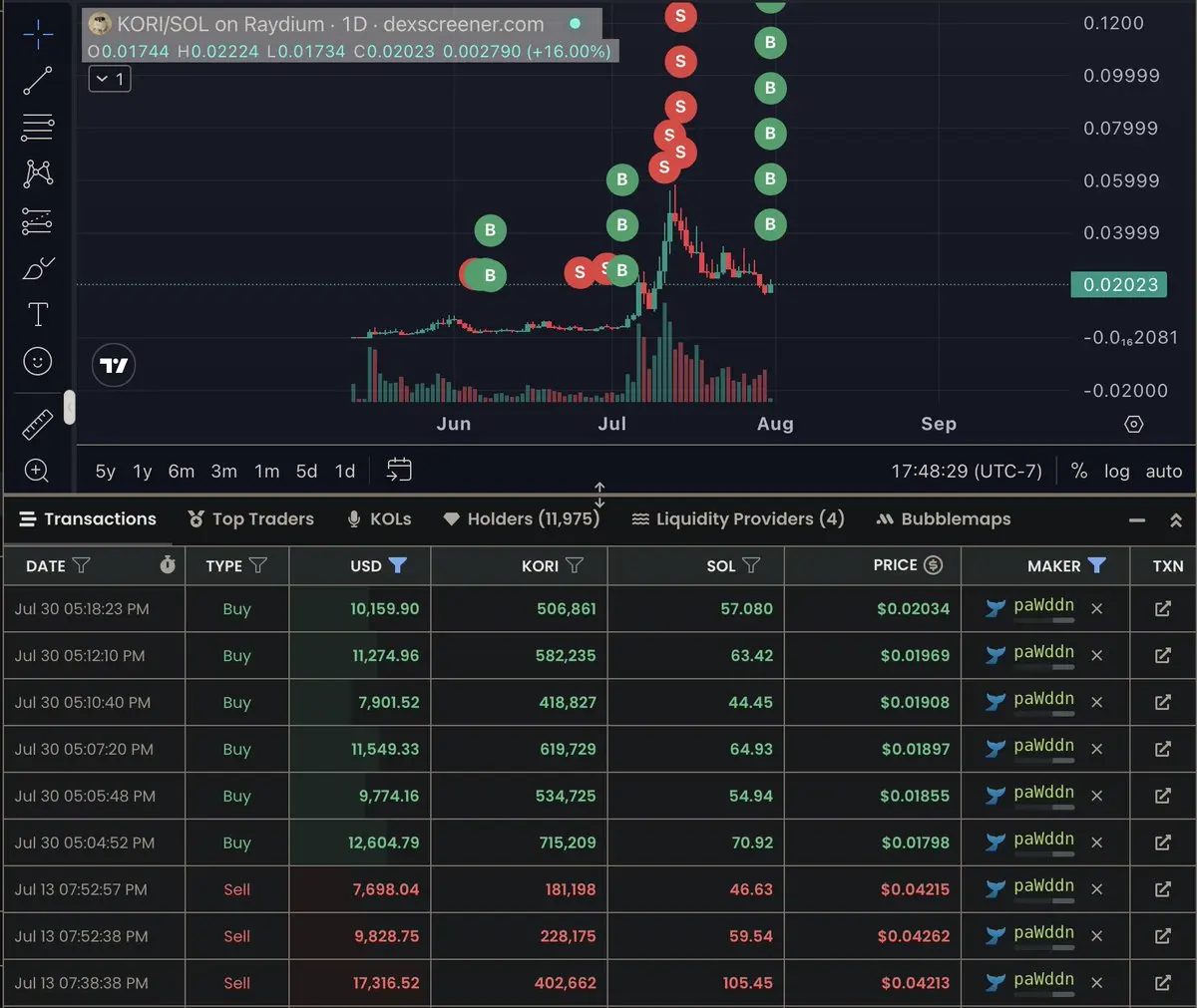This screenshot has height=1008, width=1197.
Task: Set chart range to 5d
Action: tap(306, 471)
